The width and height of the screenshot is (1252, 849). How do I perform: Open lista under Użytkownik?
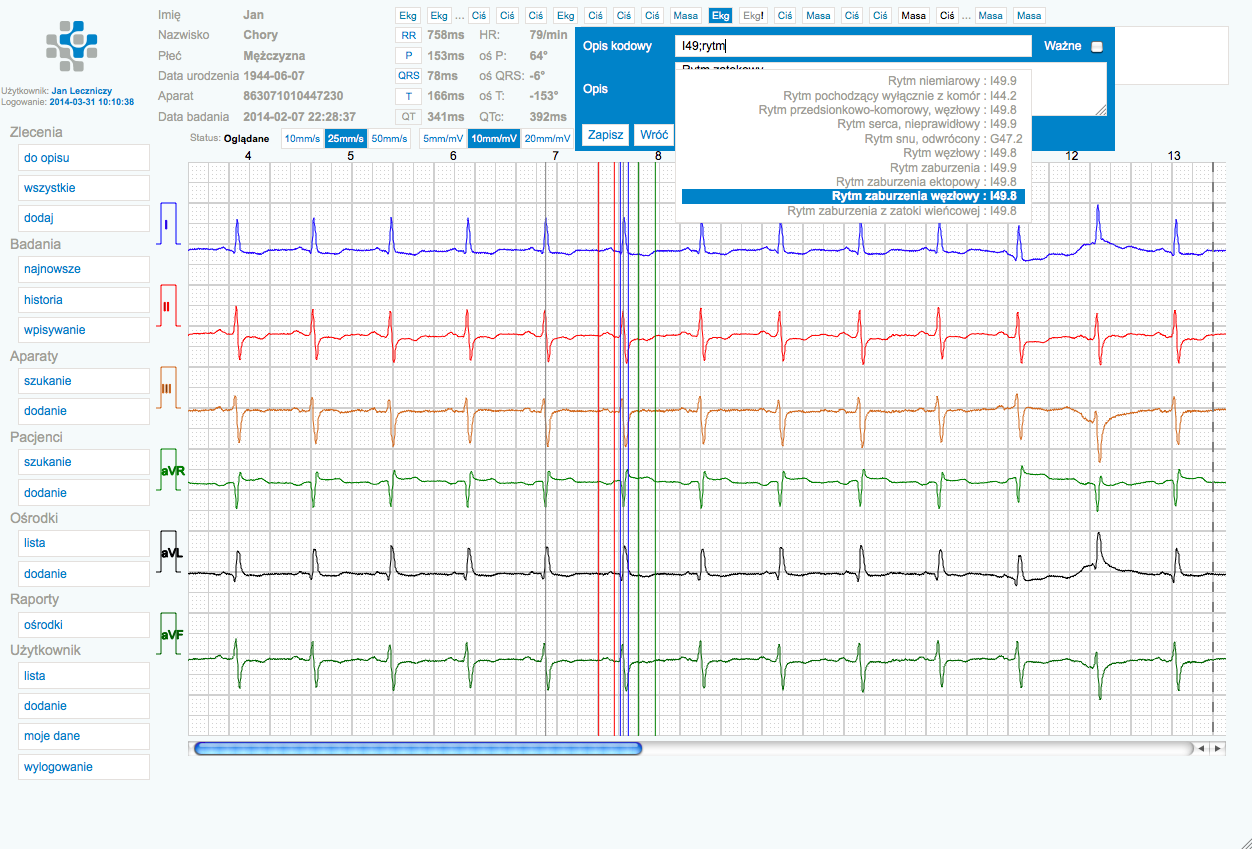click(x=84, y=676)
